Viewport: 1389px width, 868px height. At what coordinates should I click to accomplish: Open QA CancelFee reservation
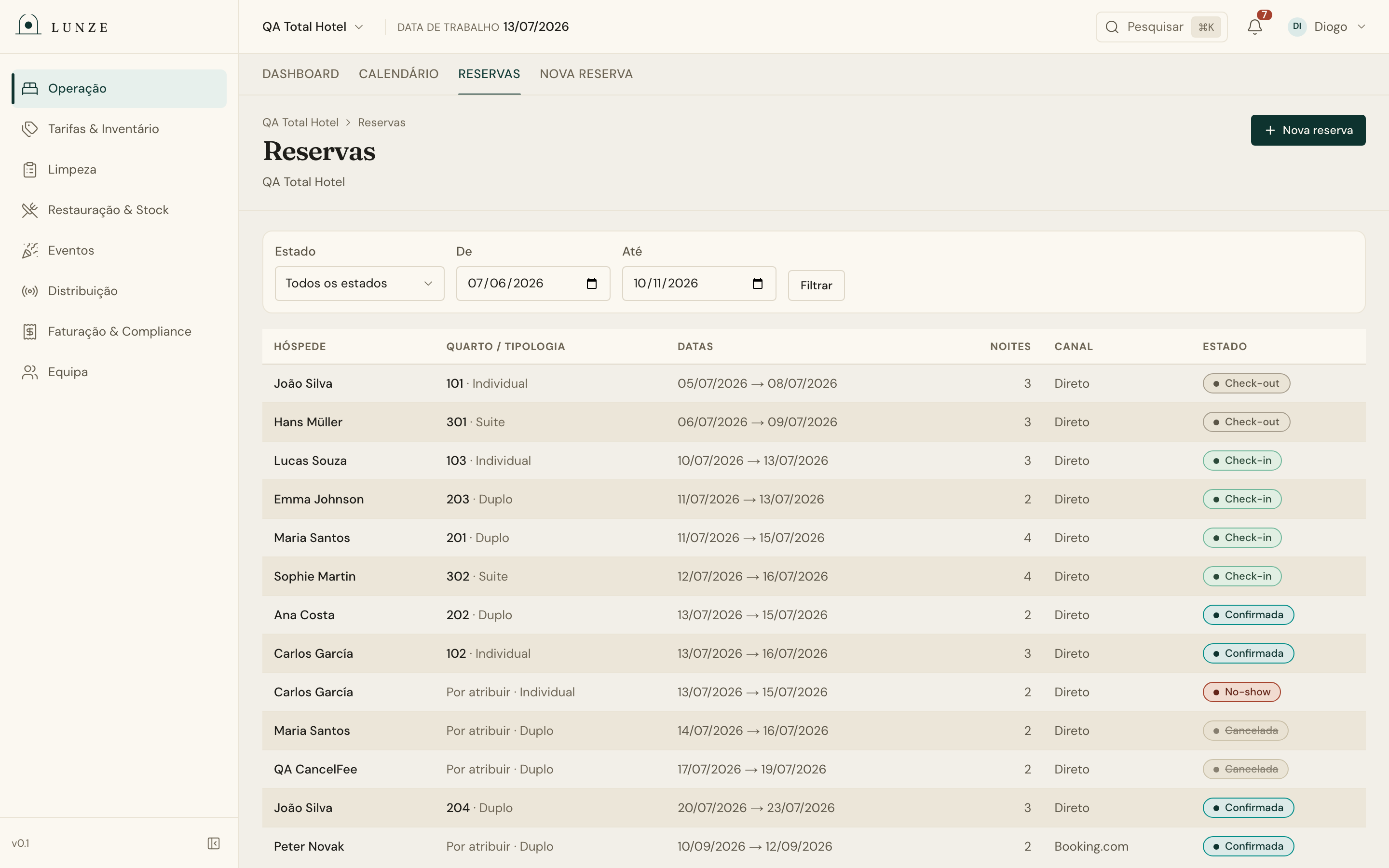coord(813,769)
